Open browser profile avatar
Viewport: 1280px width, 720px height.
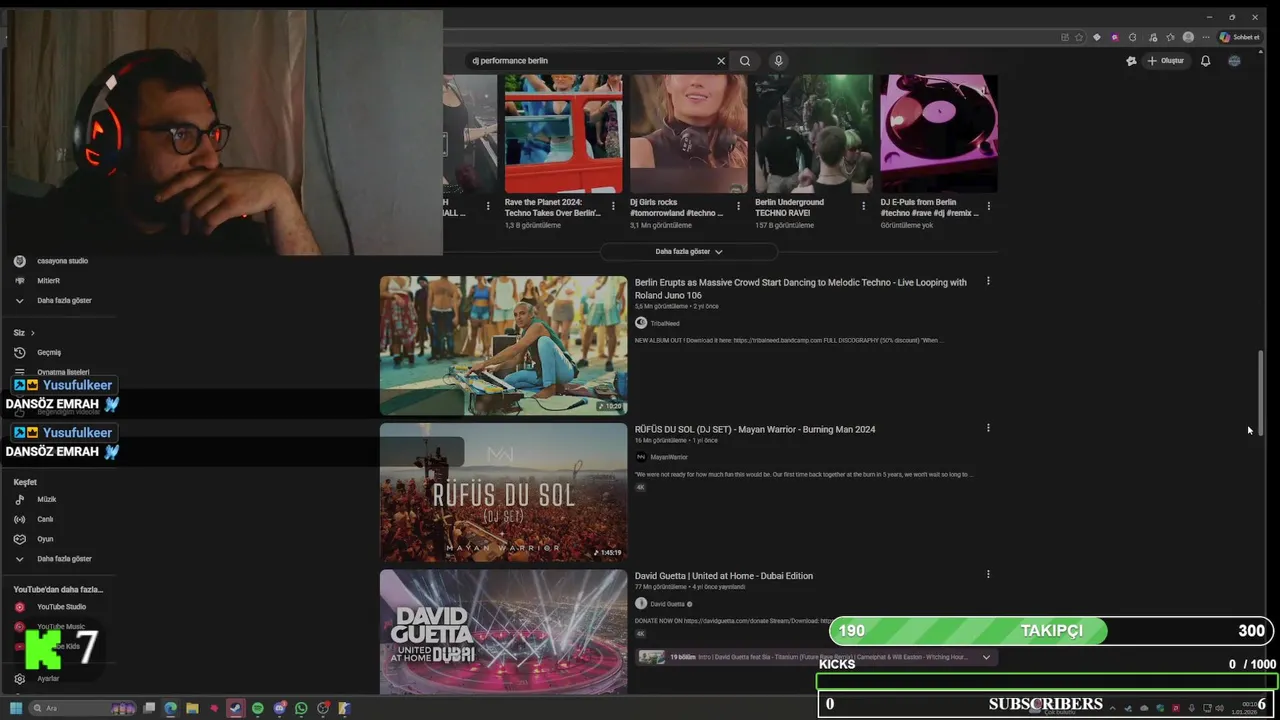[x=1188, y=37]
